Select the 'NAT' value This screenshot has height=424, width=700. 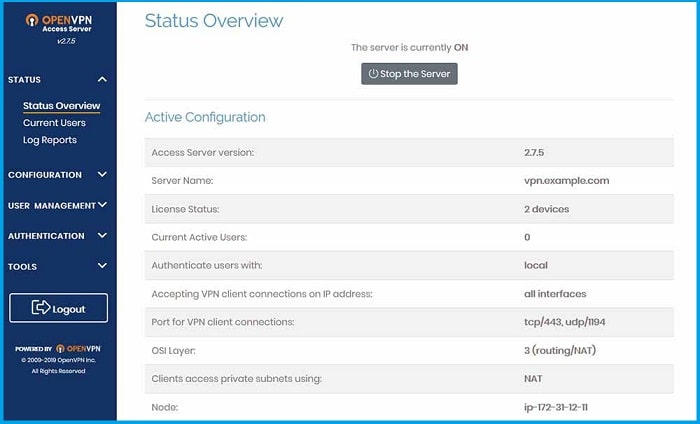pyautogui.click(x=533, y=378)
